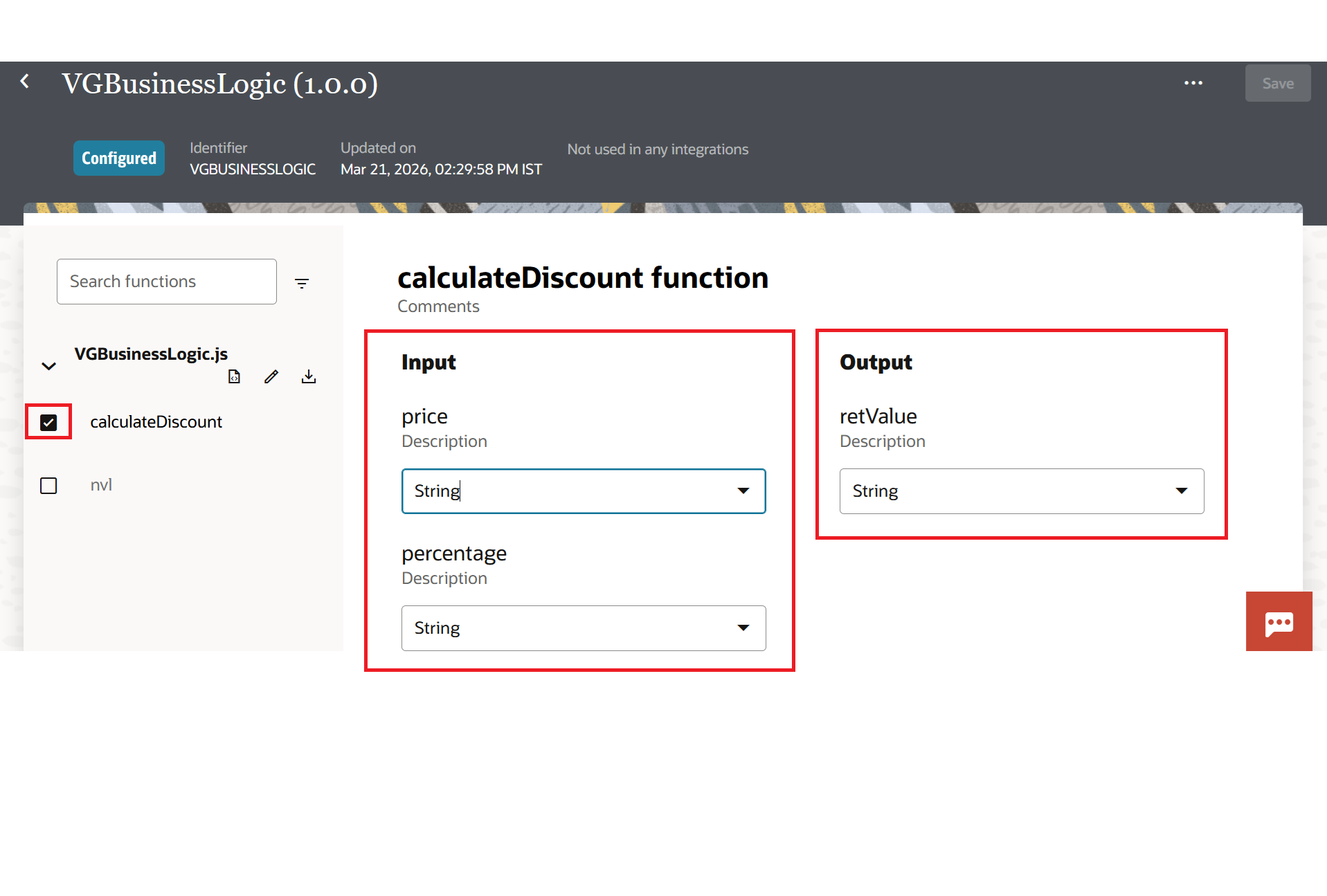Screen dimensions: 1327x896
Task: Download the VGBusinessLogic.js file
Action: [x=309, y=376]
